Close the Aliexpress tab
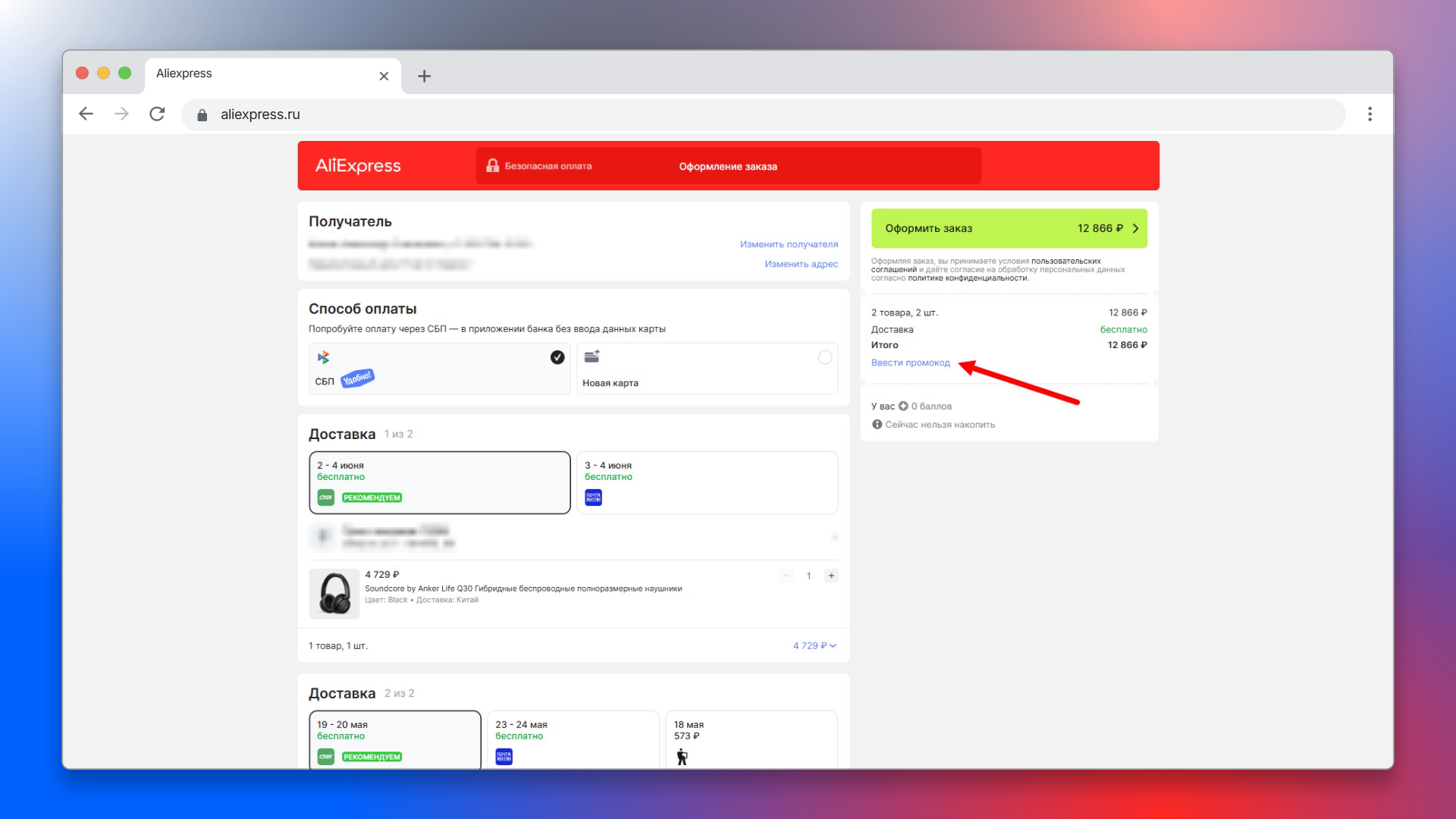The image size is (1456, 819). (384, 76)
